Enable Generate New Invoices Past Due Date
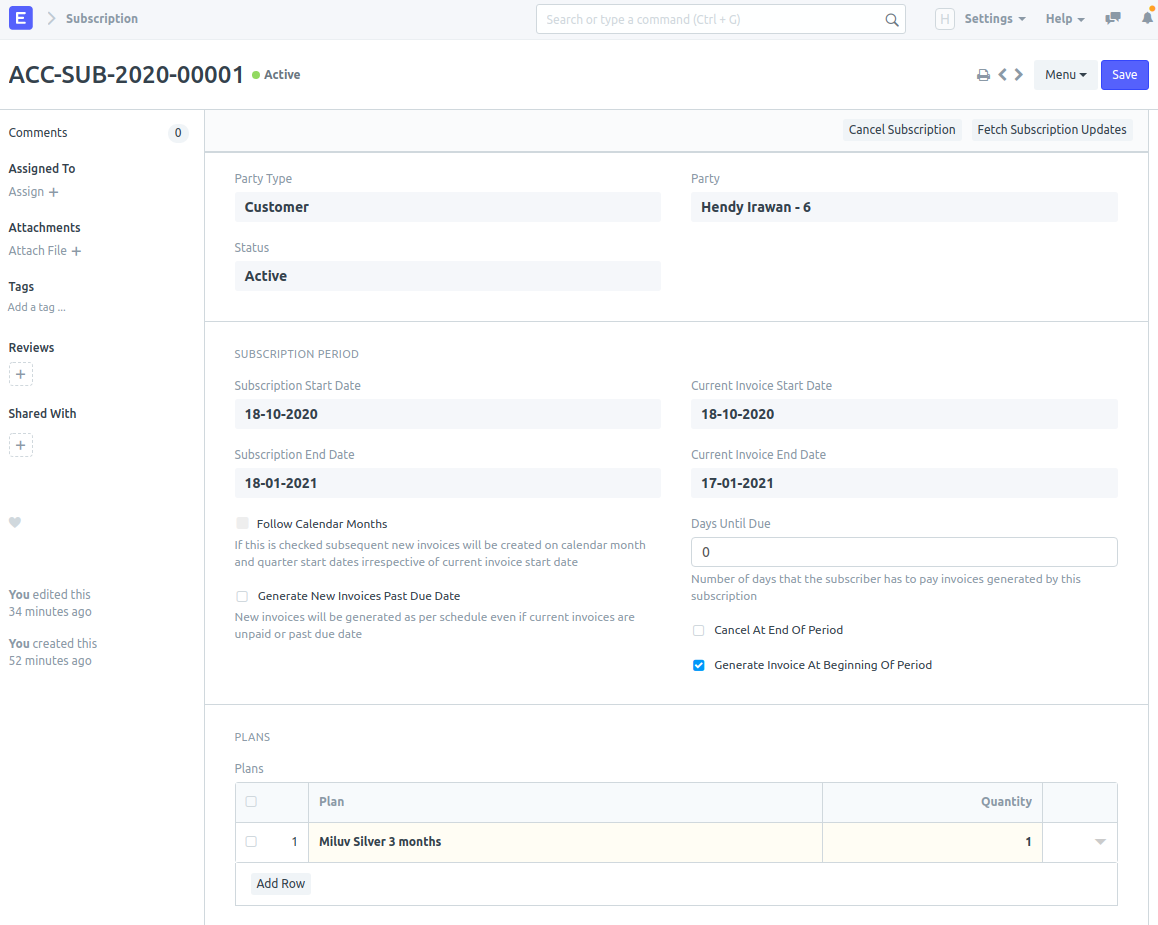The image size is (1158, 925). [242, 596]
